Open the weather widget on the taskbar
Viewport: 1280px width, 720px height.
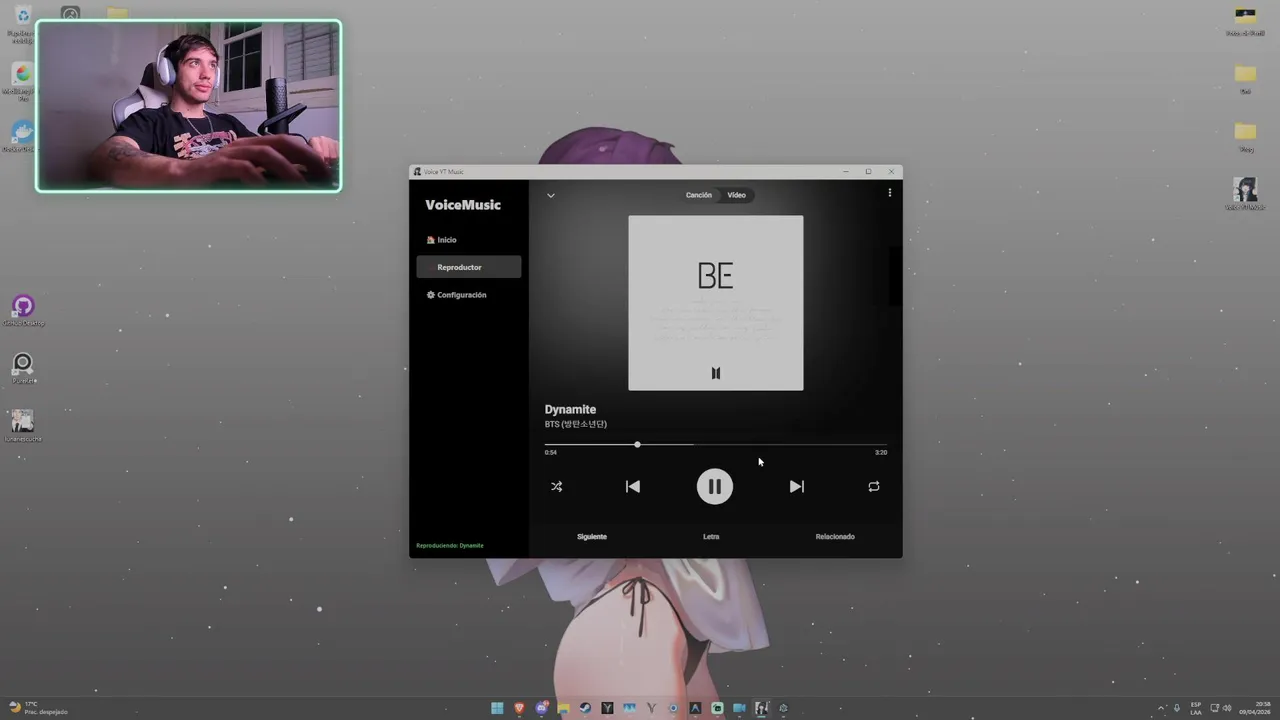point(38,708)
